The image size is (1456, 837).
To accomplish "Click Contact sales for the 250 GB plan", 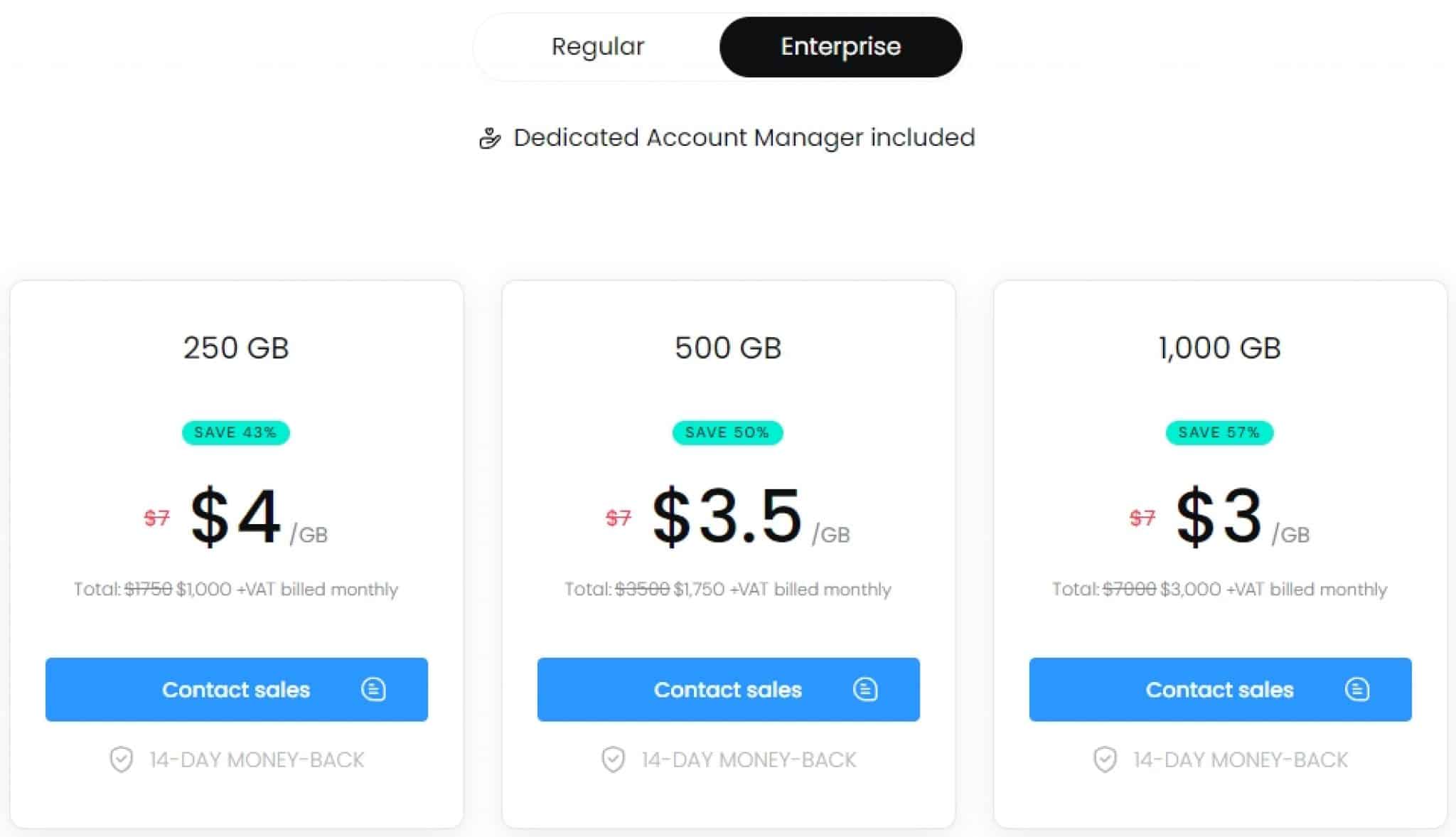I will [x=236, y=690].
